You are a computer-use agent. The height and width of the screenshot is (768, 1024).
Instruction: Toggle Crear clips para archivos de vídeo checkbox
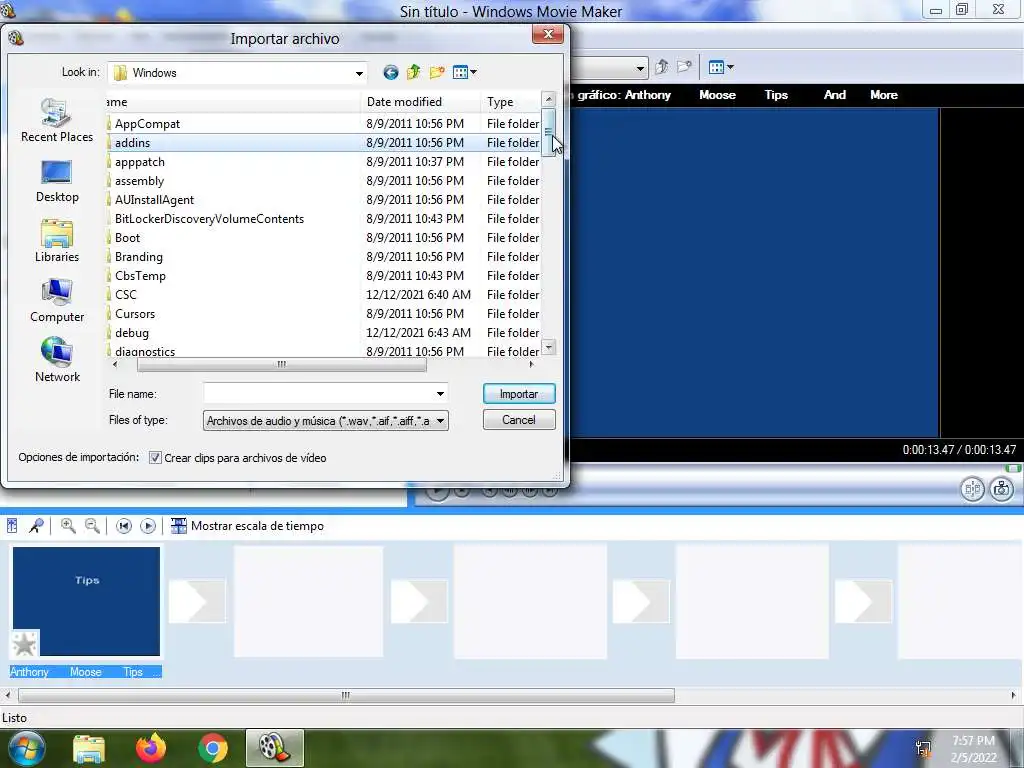[155, 458]
